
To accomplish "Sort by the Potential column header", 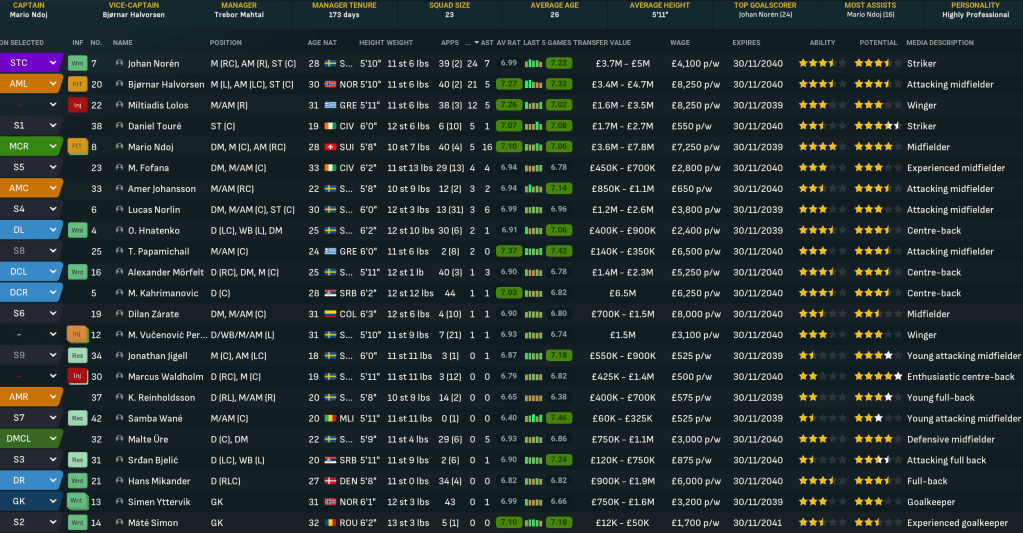I will [878, 43].
